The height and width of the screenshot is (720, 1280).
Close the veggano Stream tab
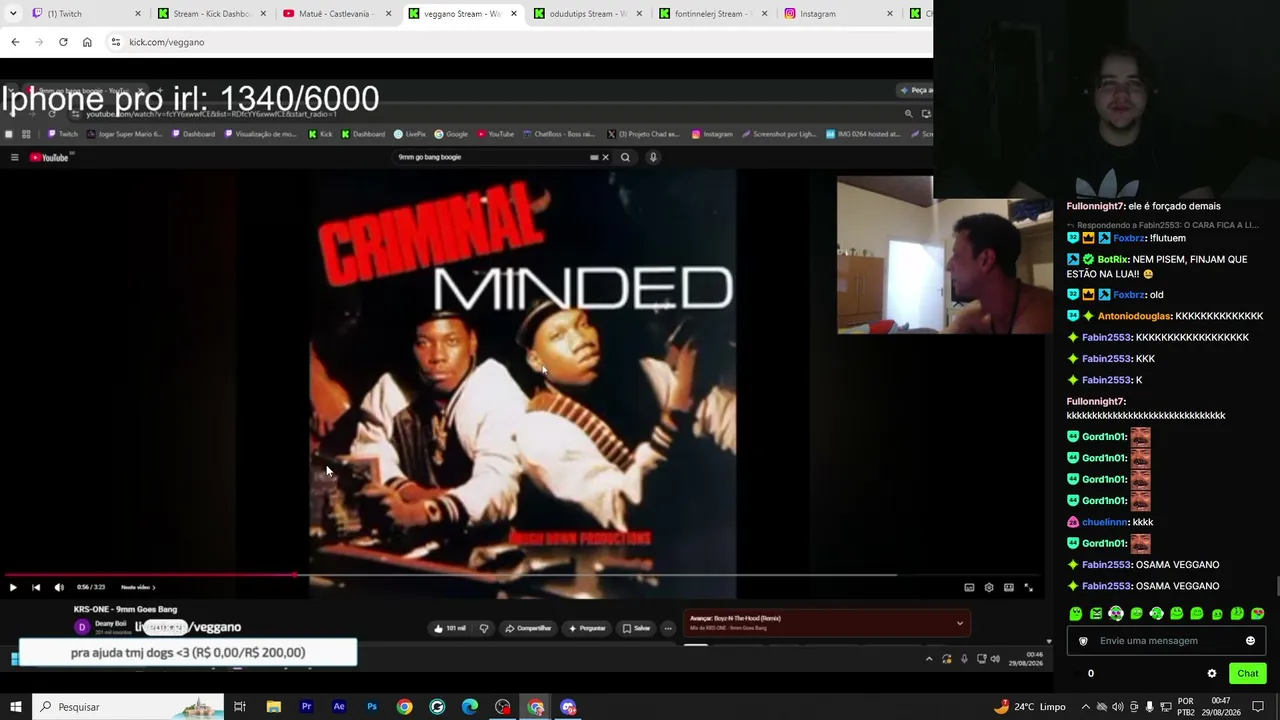coord(514,14)
